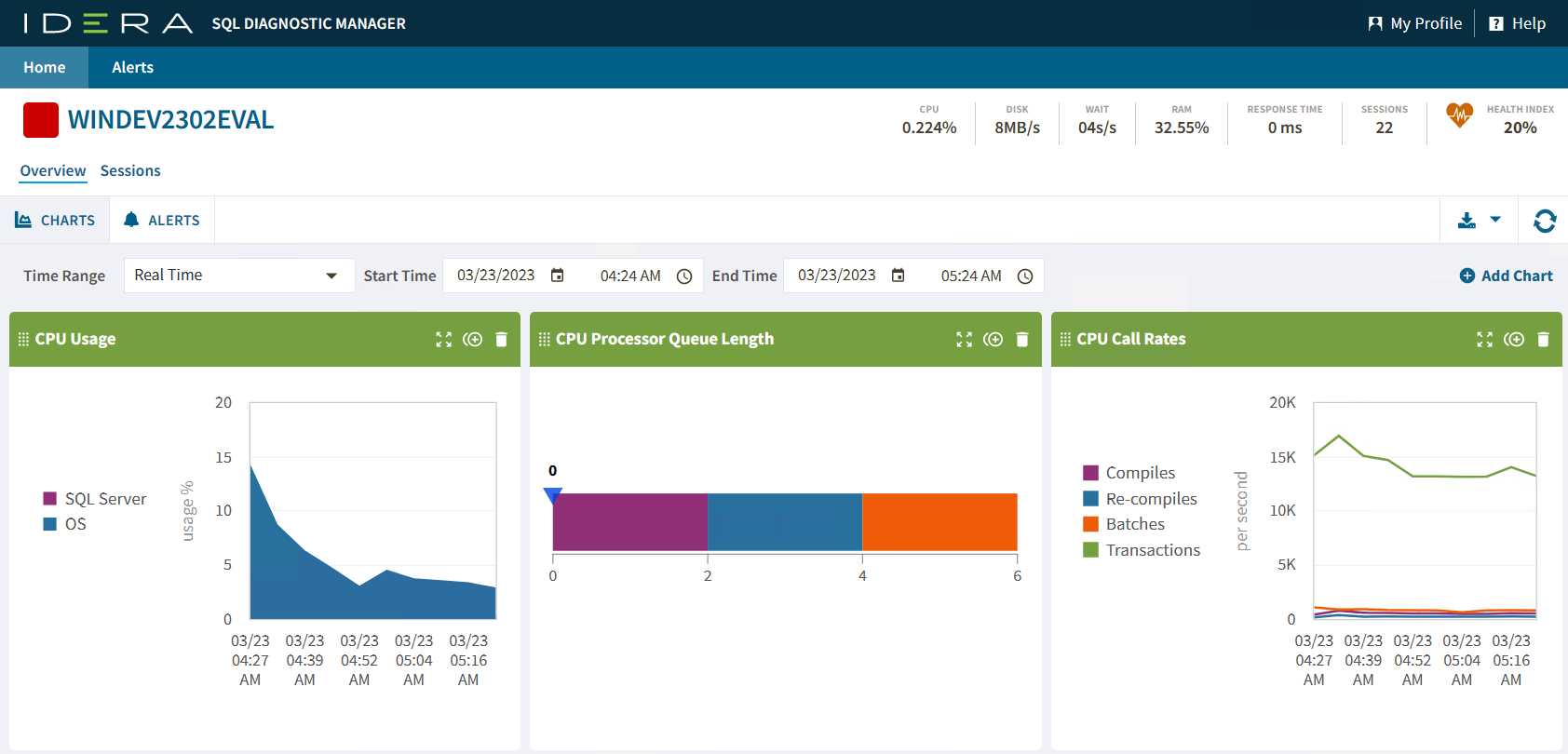Toggle the Batches legend series
The height and width of the screenshot is (754, 1568).
(x=1124, y=524)
